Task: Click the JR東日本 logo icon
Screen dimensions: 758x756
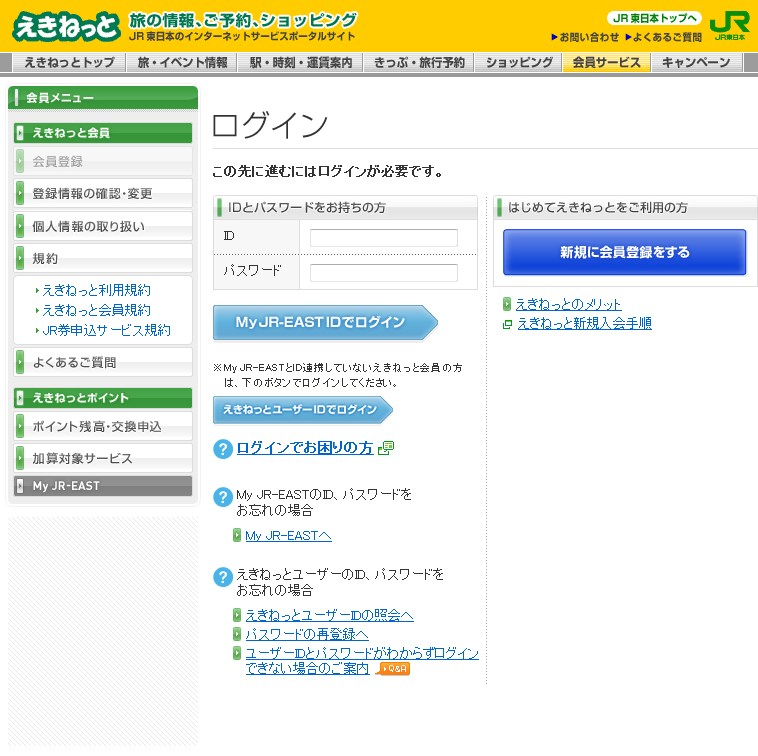Action: point(729,26)
